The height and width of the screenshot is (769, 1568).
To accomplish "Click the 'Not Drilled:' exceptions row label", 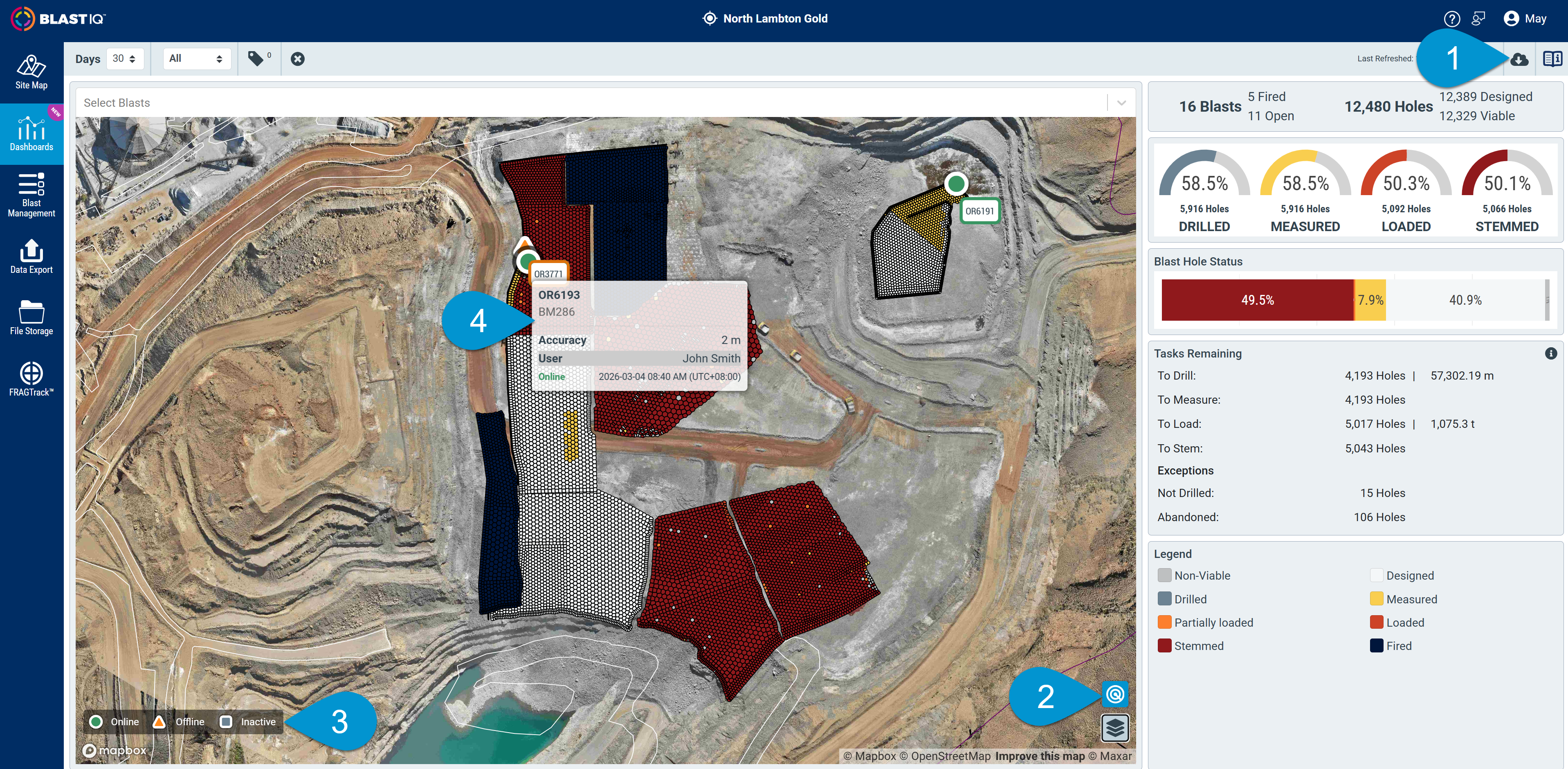I will [x=1185, y=493].
